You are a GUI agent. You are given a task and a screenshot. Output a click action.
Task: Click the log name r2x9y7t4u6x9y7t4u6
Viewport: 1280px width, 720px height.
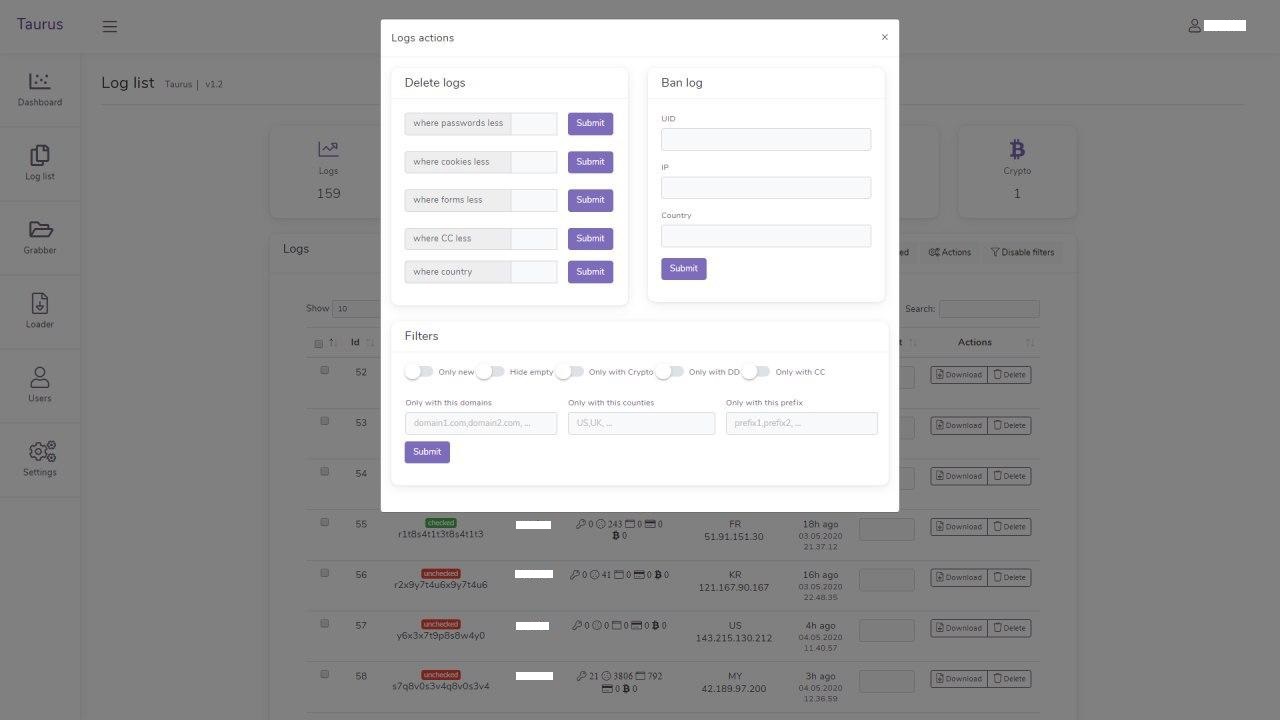(x=441, y=585)
